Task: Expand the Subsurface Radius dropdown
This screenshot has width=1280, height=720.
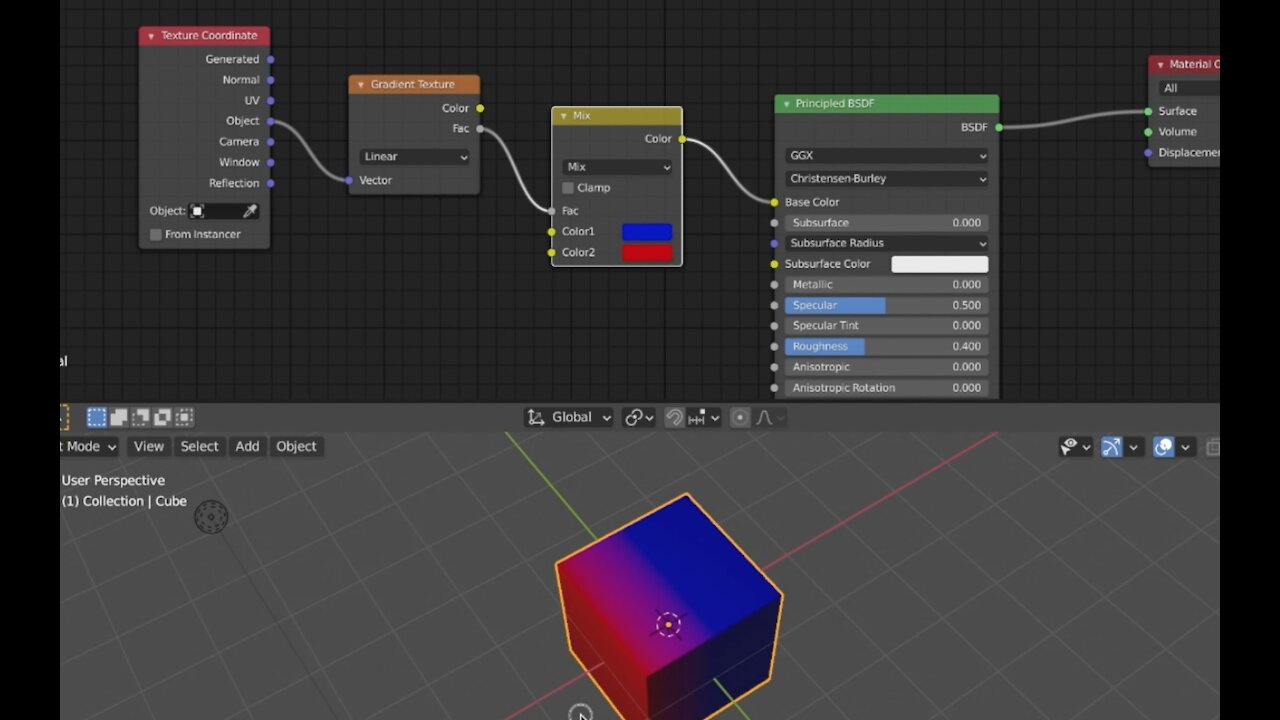Action: tap(887, 243)
